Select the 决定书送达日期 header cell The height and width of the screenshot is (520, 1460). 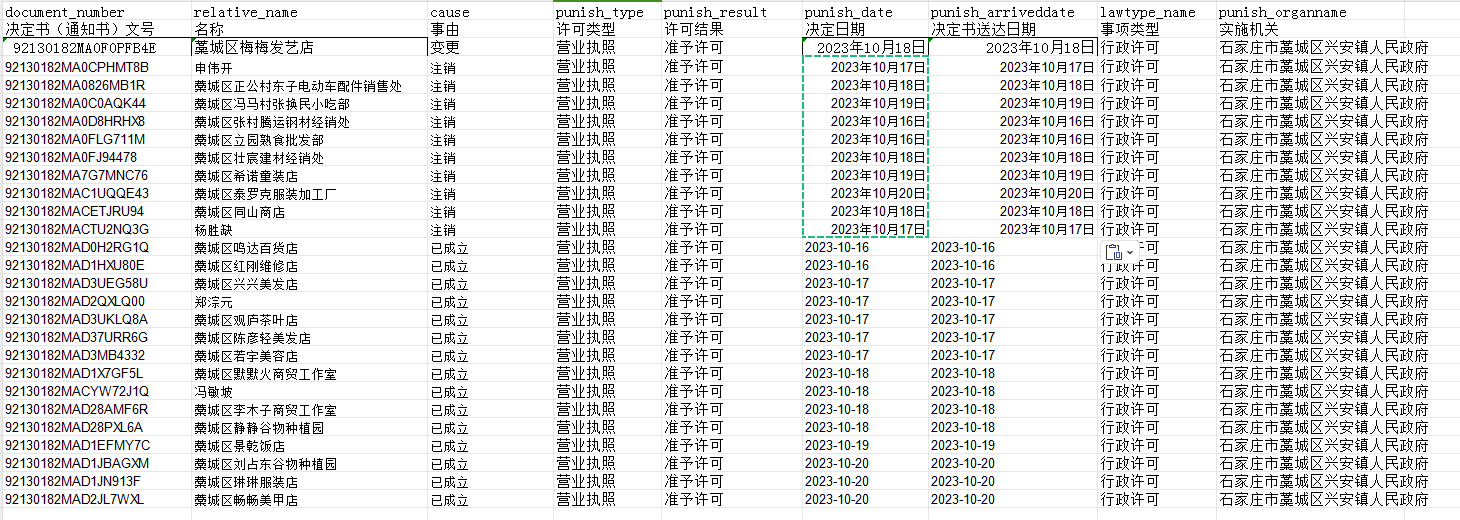pos(987,30)
